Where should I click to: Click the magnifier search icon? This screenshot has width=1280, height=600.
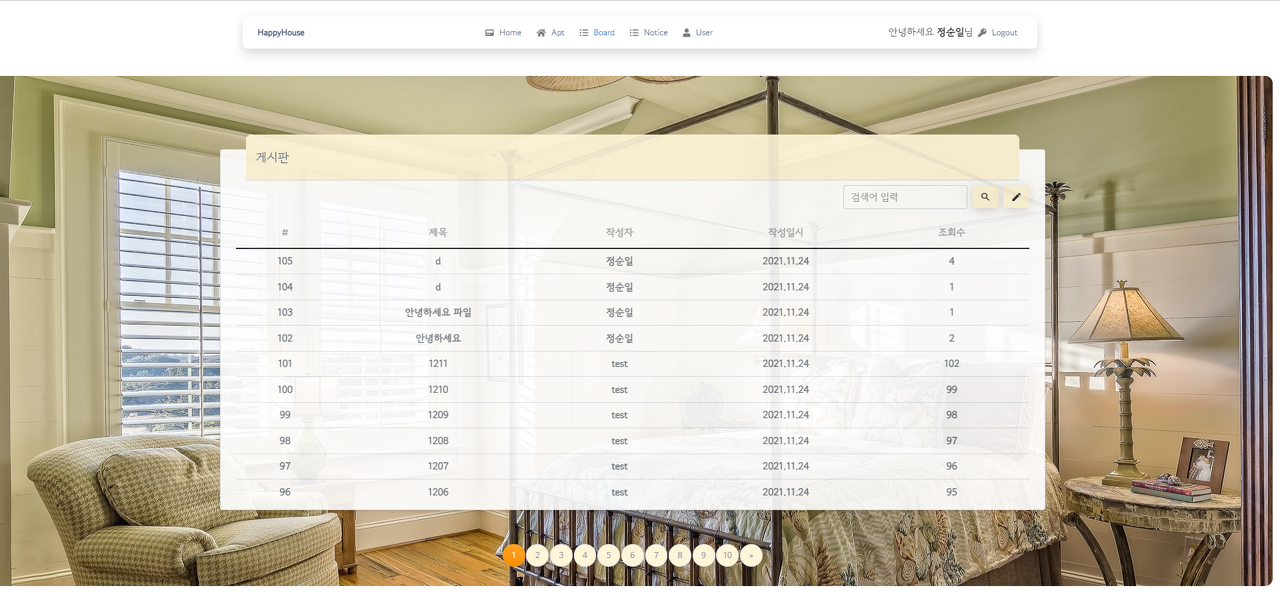[985, 197]
